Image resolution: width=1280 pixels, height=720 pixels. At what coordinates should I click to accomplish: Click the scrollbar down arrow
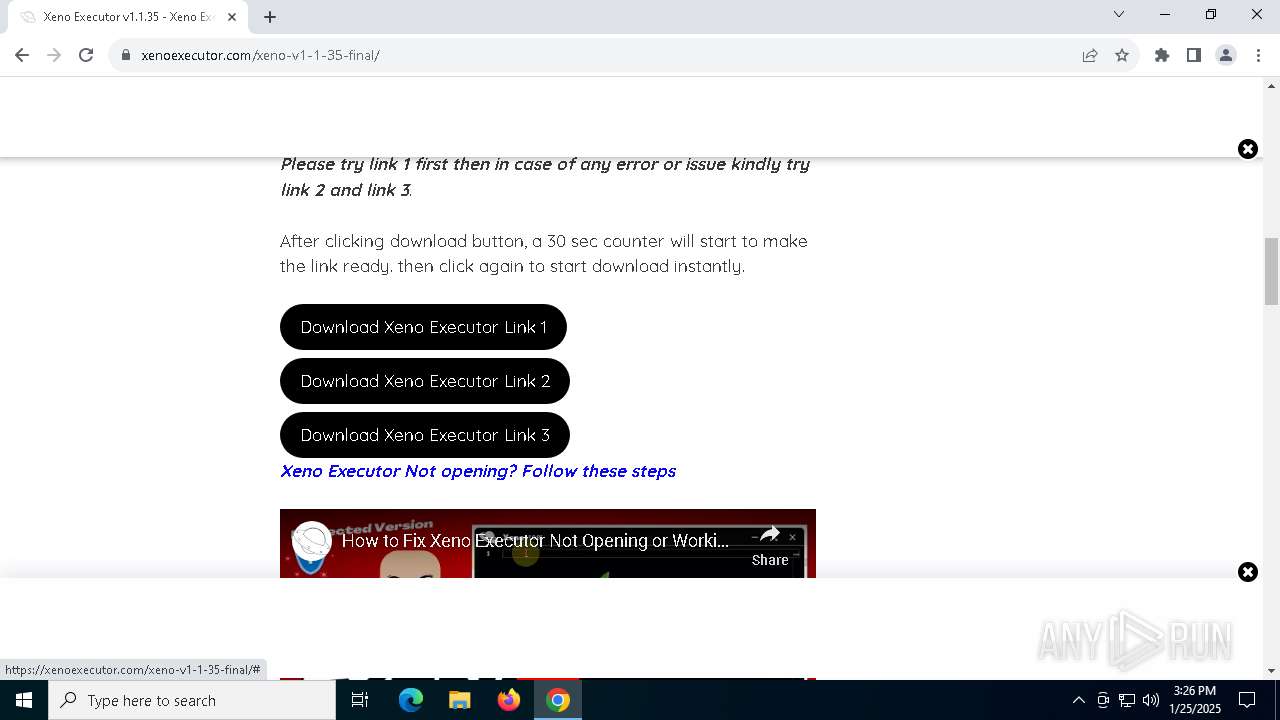(x=1271, y=671)
